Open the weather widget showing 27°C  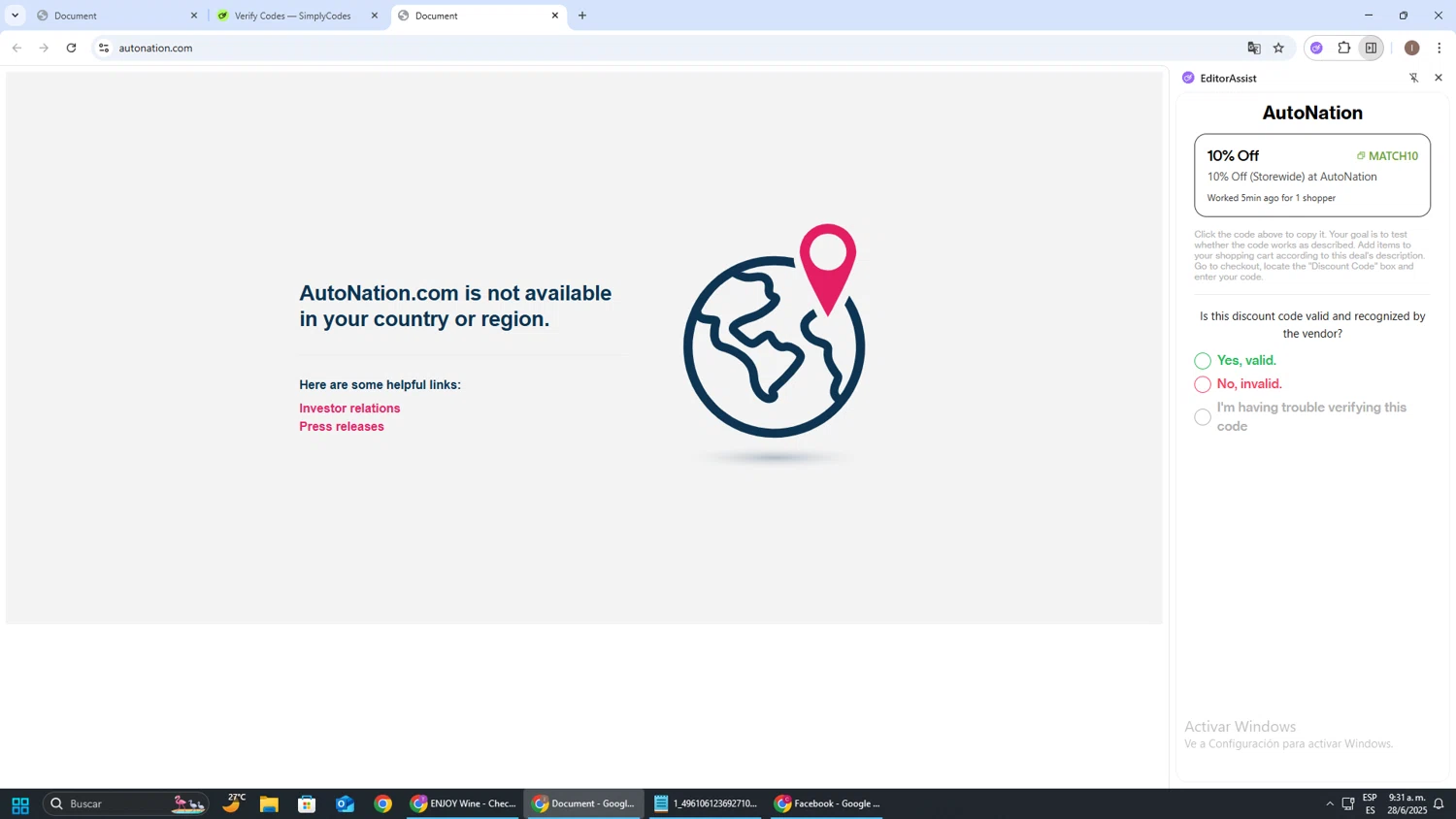coord(233,803)
